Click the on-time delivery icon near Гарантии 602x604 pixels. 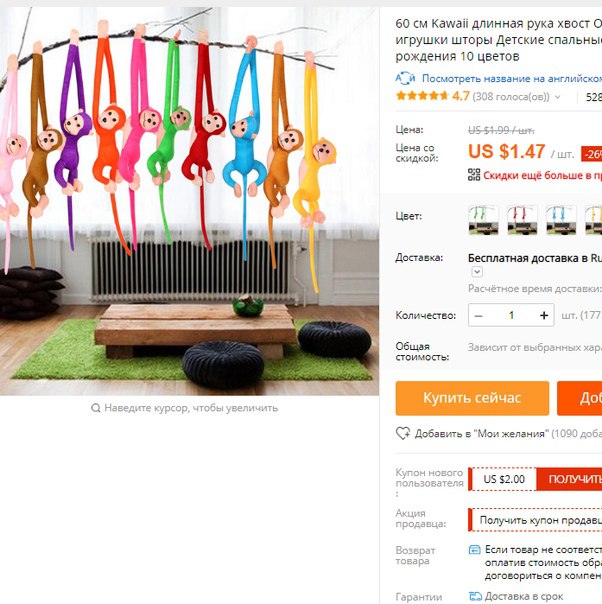coord(475,596)
